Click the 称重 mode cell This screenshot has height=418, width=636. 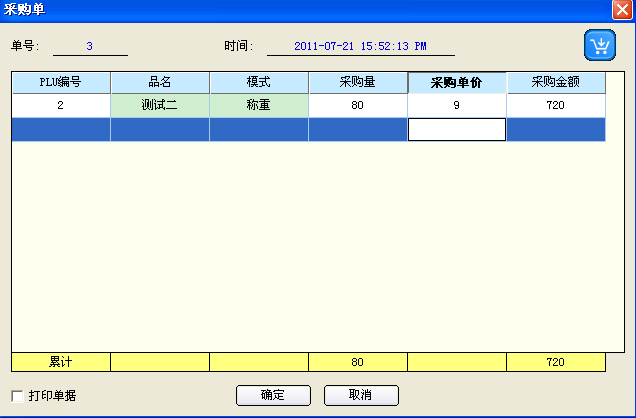tap(259, 105)
